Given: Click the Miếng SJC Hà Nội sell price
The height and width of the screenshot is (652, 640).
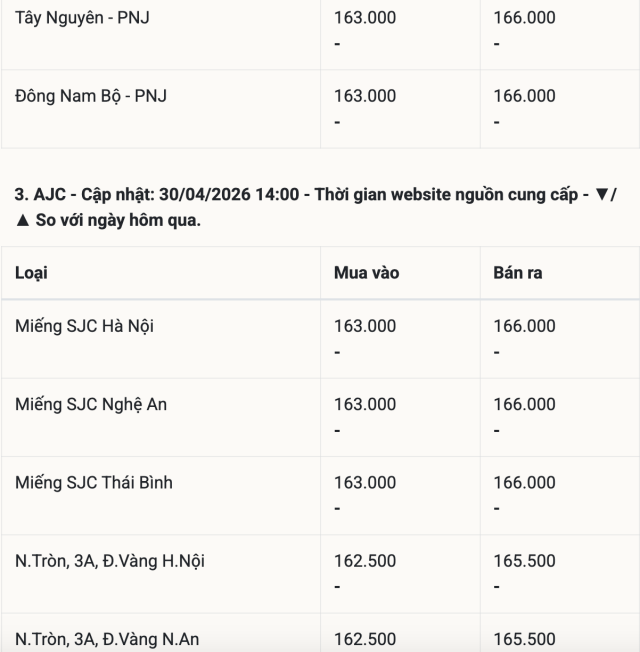Looking at the screenshot, I should pyautogui.click(x=524, y=326).
